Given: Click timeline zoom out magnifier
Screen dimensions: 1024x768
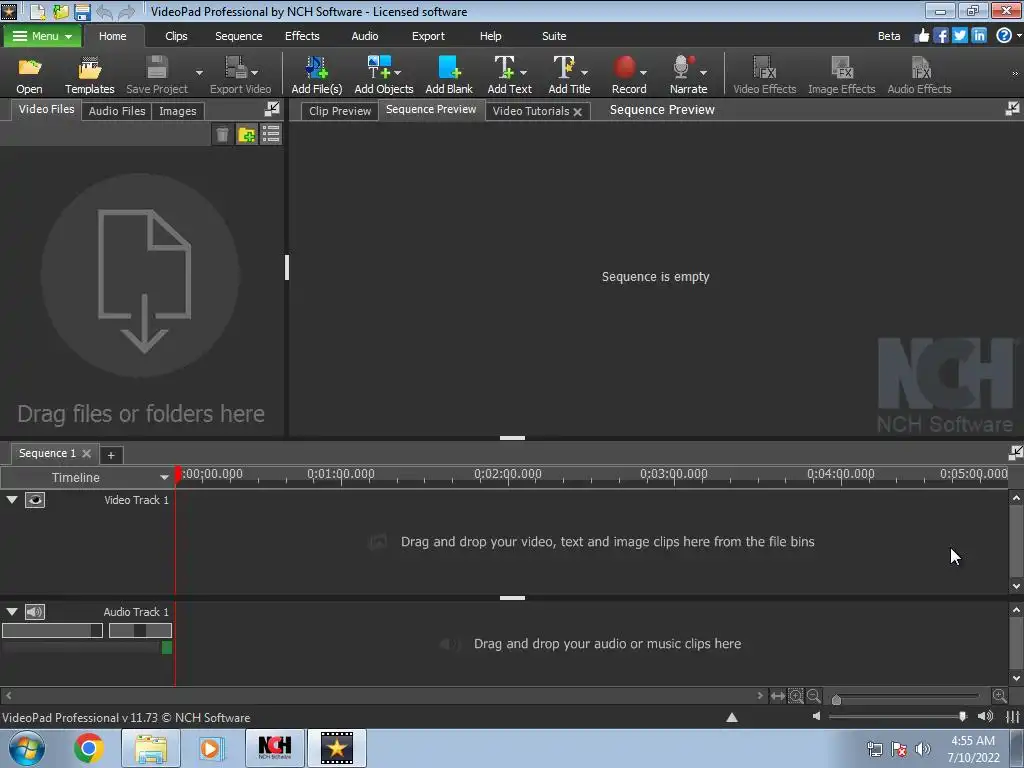Looking at the screenshot, I should click(x=814, y=696).
